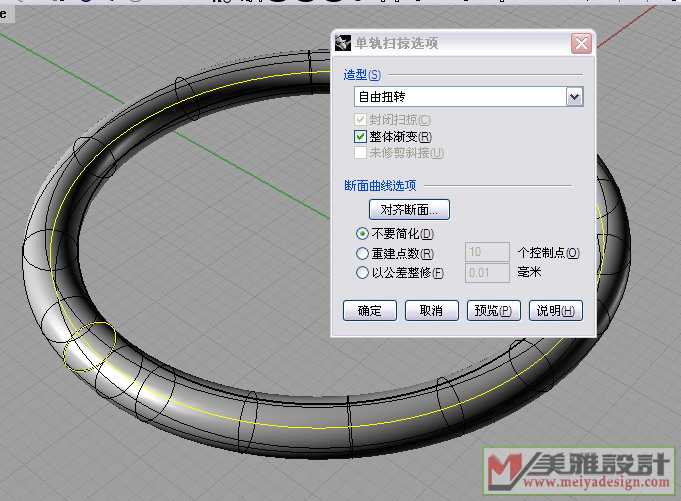Click the 预览(P) preview button

coord(493,310)
